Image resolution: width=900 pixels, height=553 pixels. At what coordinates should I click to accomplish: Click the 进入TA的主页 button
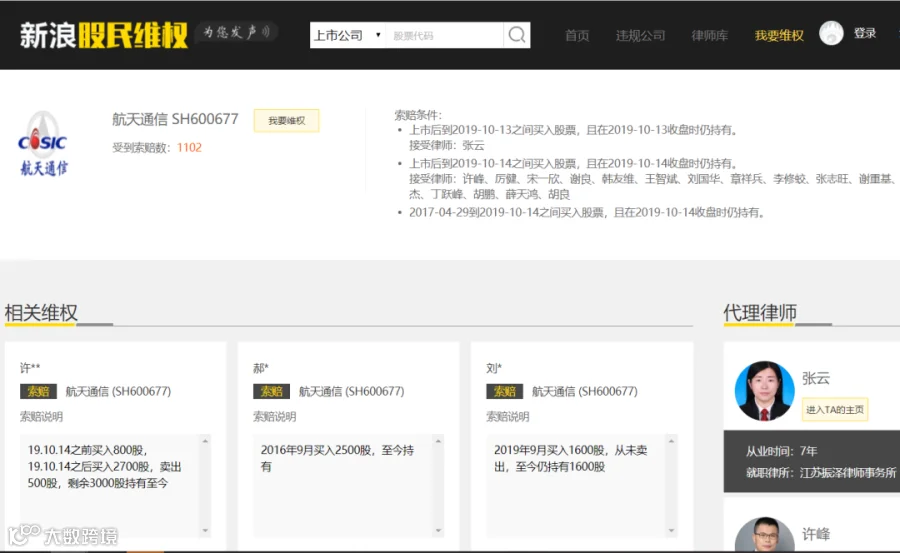click(835, 409)
